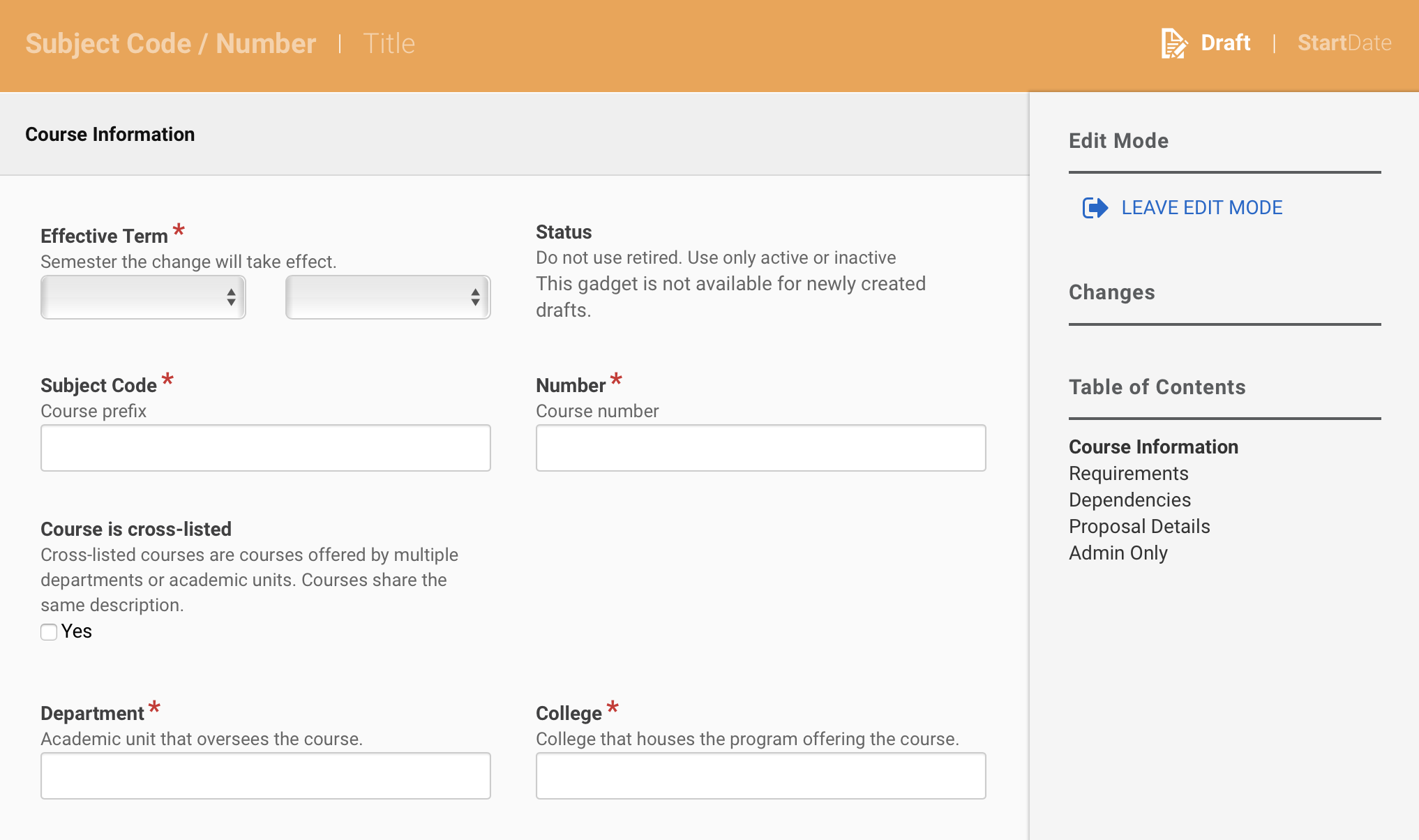Jump to Proposal Details section
Viewport: 1419px width, 840px height.
coord(1139,527)
